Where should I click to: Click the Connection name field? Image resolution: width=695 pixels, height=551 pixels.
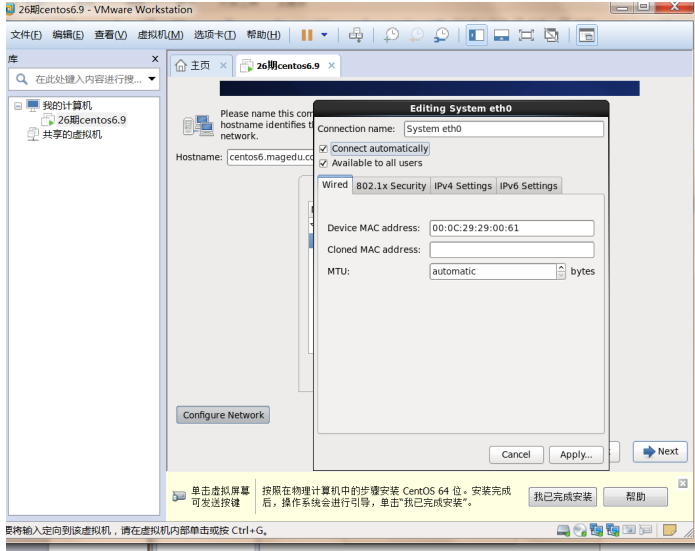point(504,129)
